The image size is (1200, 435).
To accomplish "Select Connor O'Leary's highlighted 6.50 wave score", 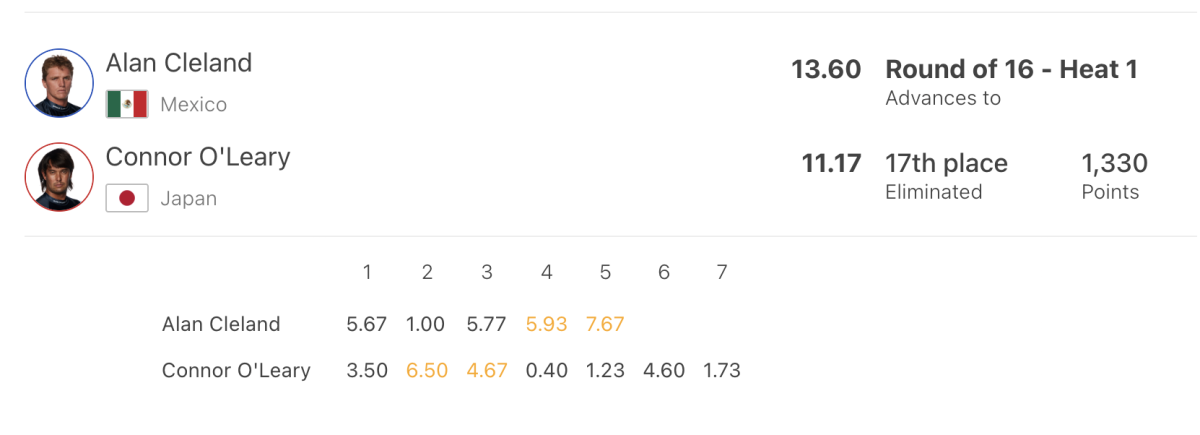I will pyautogui.click(x=426, y=371).
